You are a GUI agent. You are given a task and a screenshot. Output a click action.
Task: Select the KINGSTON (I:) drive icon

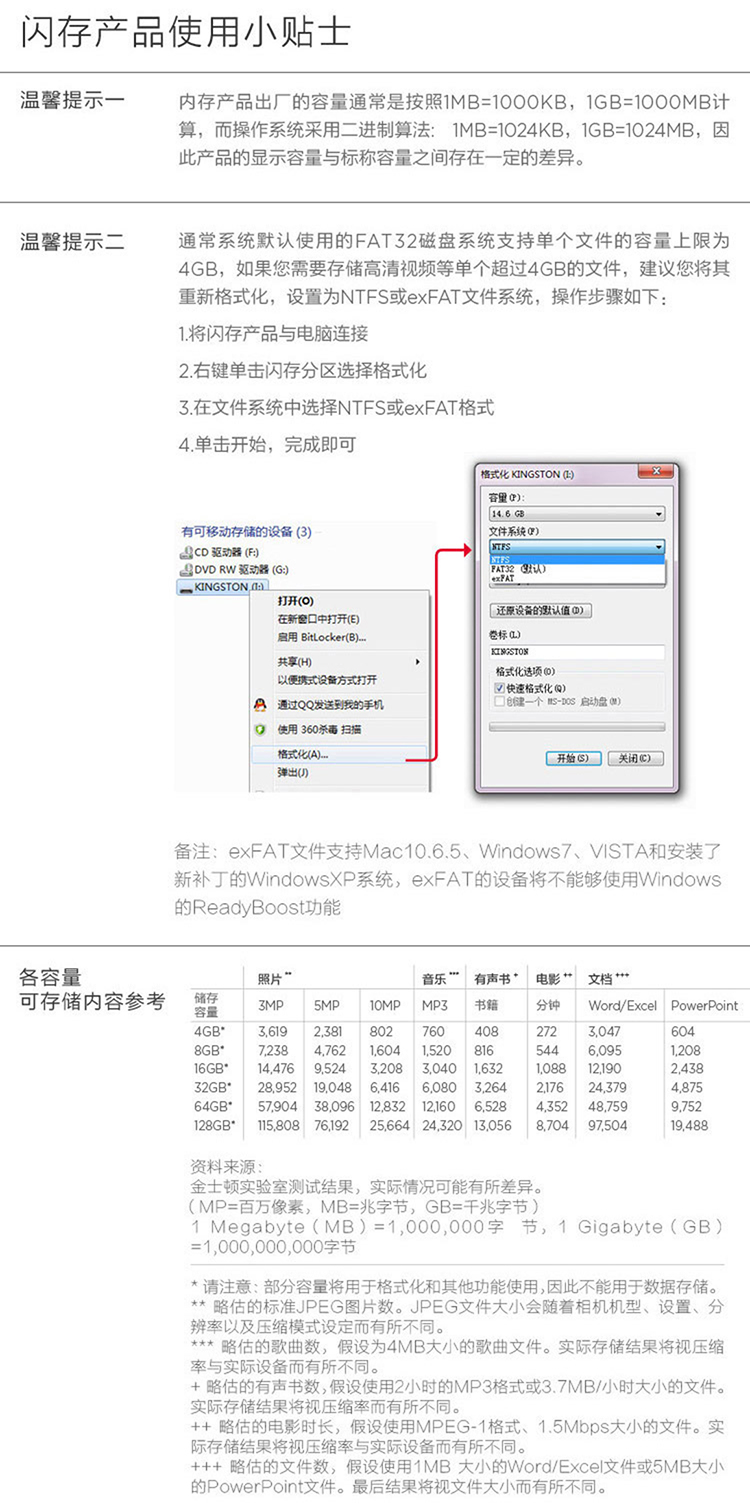click(186, 587)
